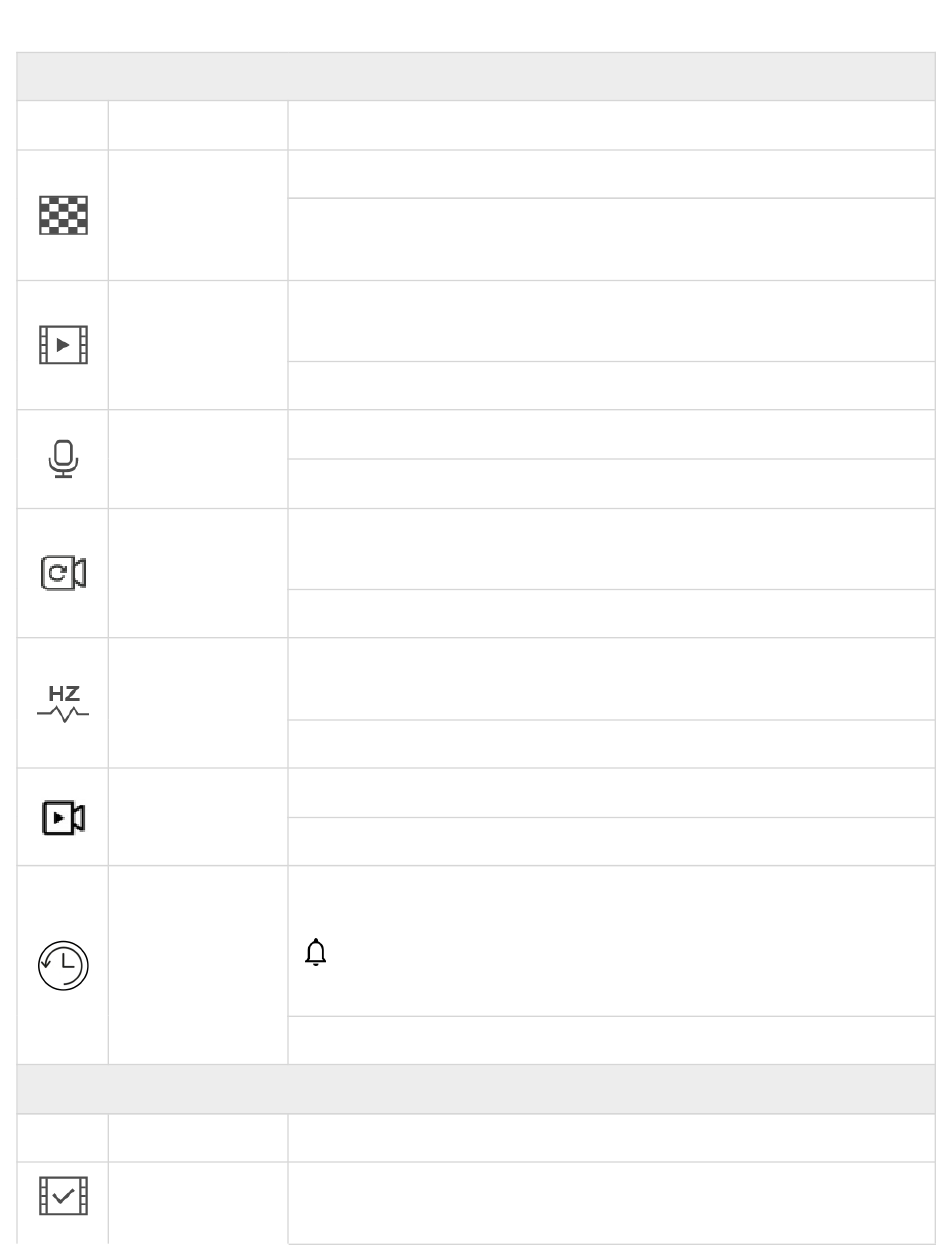Click the microphone icon
The image size is (950, 1254).
pos(63,459)
